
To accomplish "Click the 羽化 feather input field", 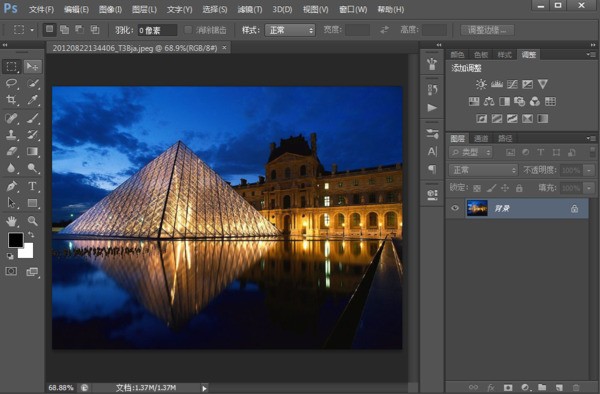I will click(157, 30).
